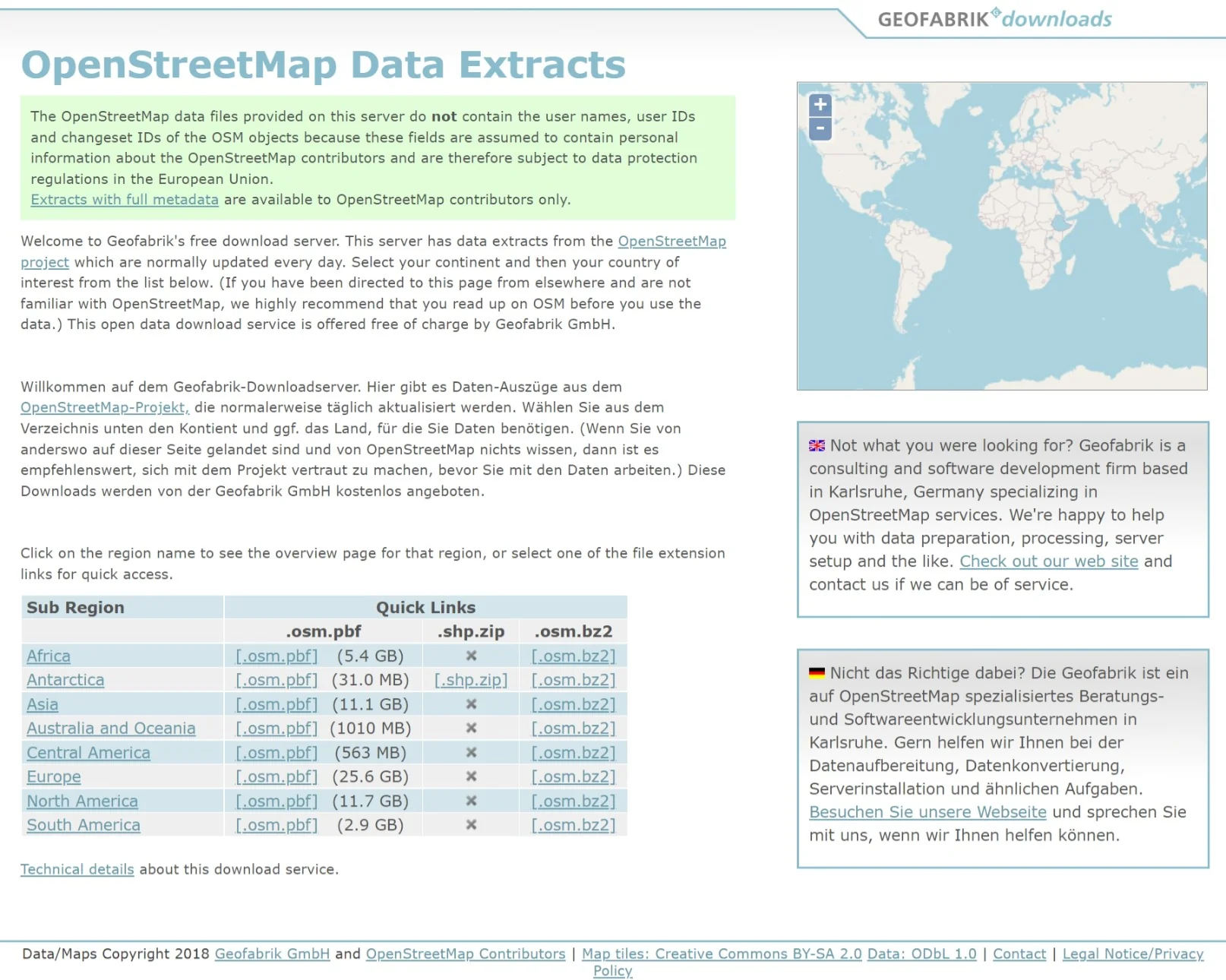Open Map tiles Creative Commons BY-SA link
This screenshot has height=980, width=1226.
(x=722, y=954)
